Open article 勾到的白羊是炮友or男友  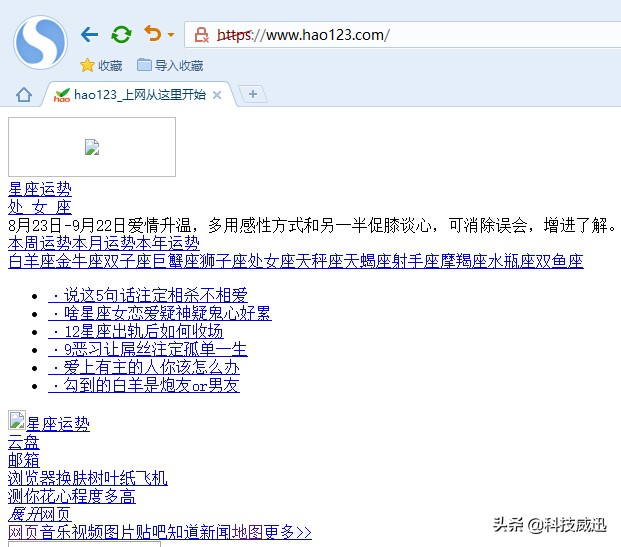pos(144,385)
